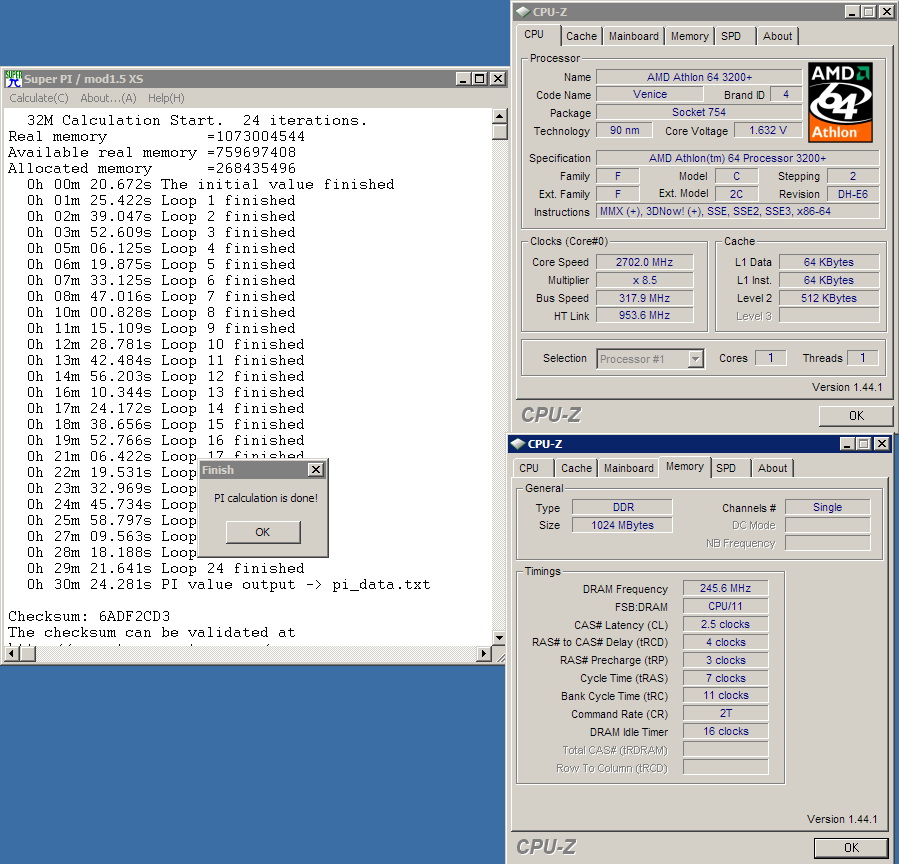Minimize the Super PI window
The height and width of the screenshot is (864, 899).
tap(464, 79)
